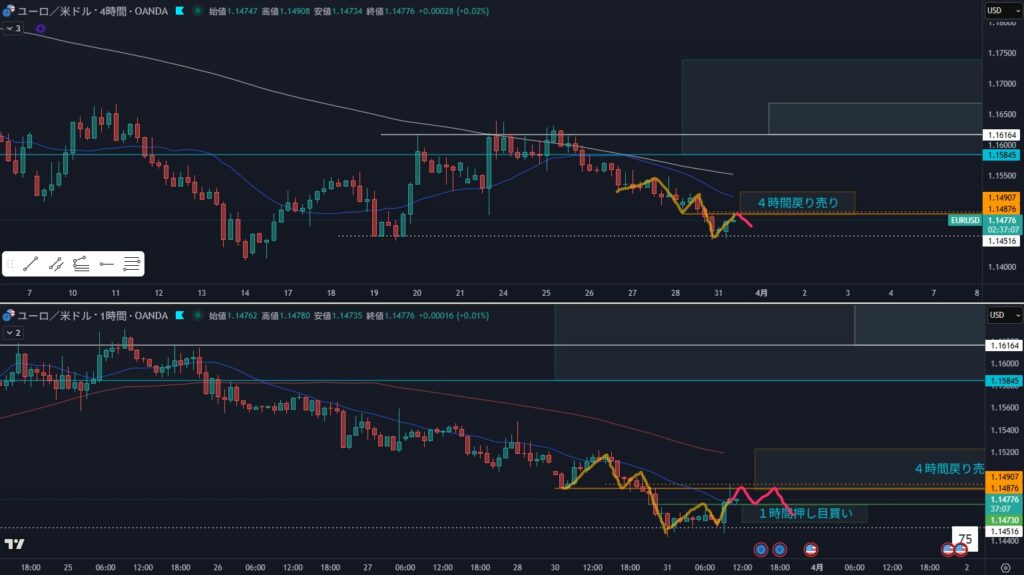The width and height of the screenshot is (1024, 575).
Task: Expand the indicator legend showing 3 on upper chart
Action: (x=12, y=29)
